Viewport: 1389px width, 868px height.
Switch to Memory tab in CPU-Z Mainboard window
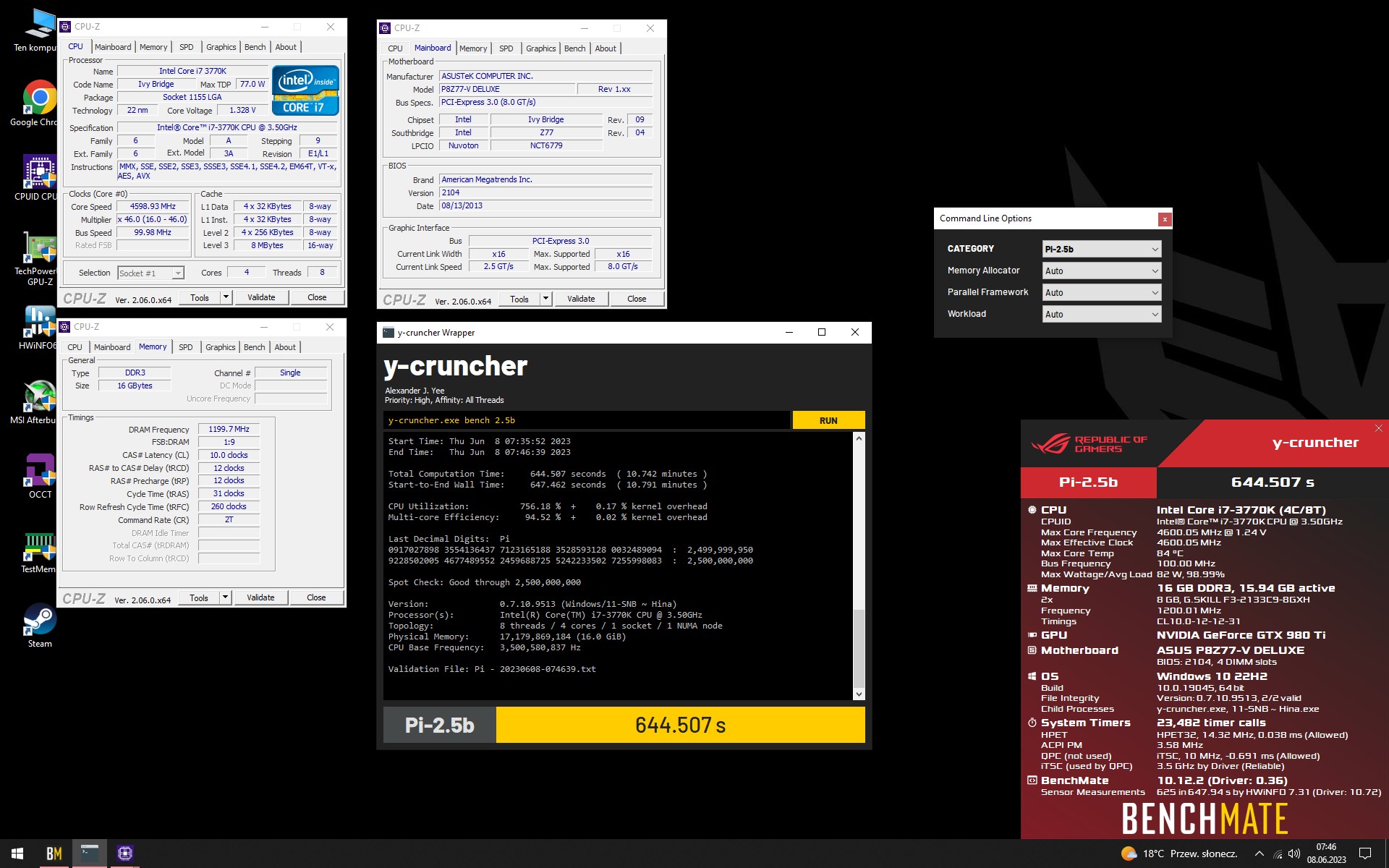pos(473,48)
